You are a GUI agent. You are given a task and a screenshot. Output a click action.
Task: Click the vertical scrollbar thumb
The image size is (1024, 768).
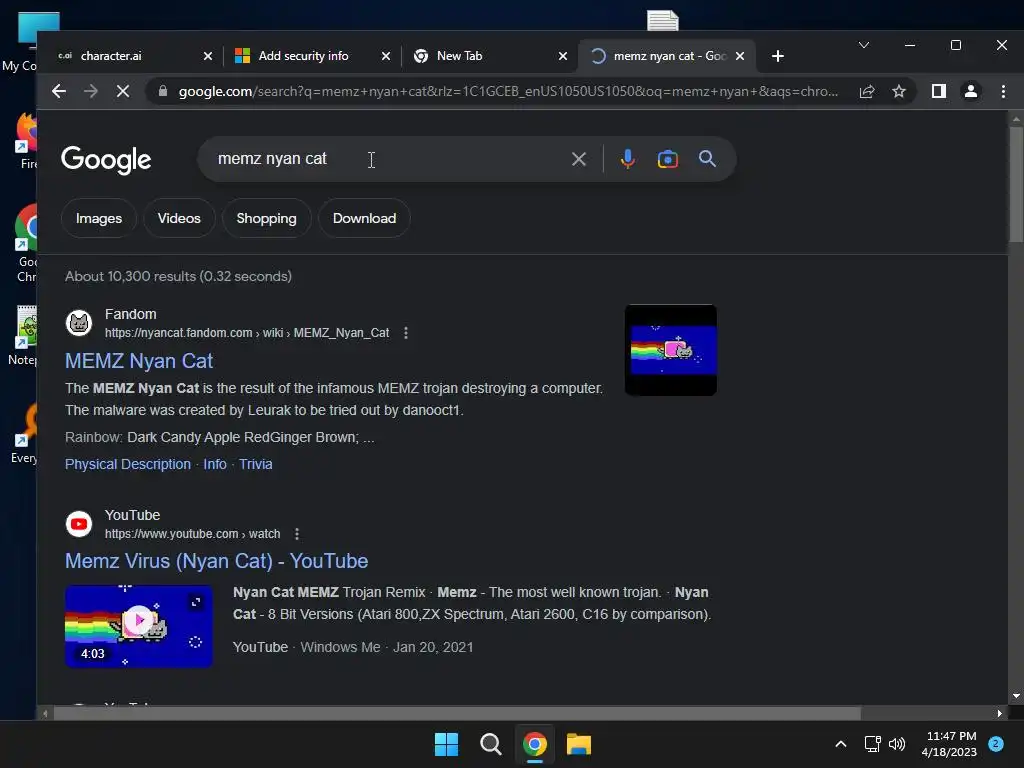(1016, 184)
